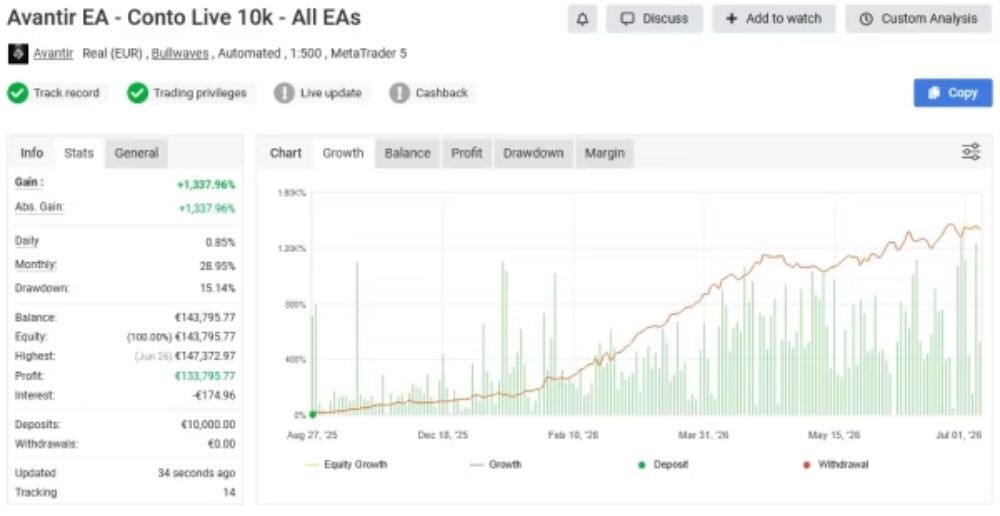1000x516 pixels.
Task: Click the Avantir profile avatar icon
Action: coord(18,54)
